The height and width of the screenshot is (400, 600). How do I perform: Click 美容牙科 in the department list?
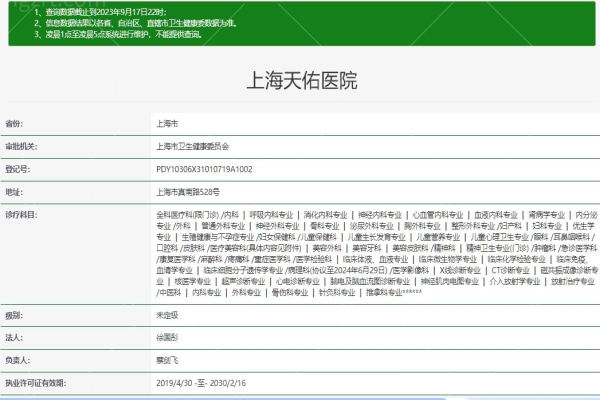367,248
